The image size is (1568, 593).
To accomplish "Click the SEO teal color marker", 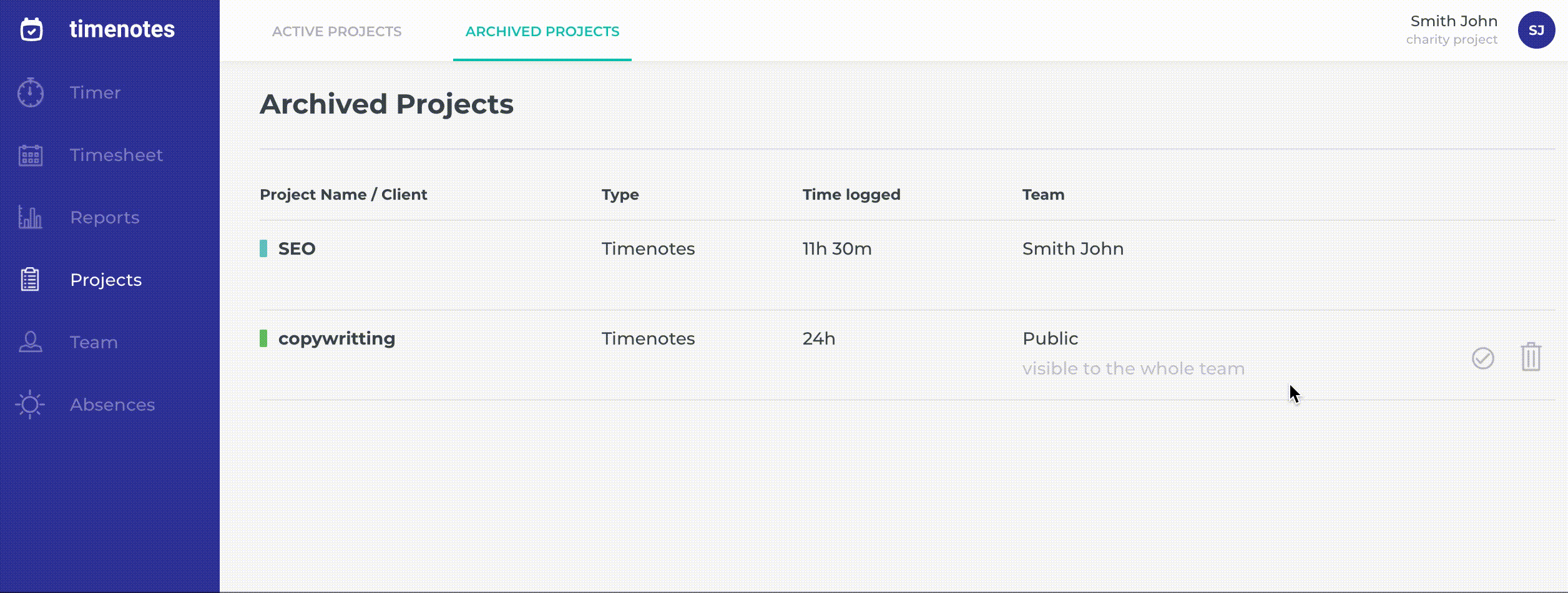I will (x=263, y=248).
